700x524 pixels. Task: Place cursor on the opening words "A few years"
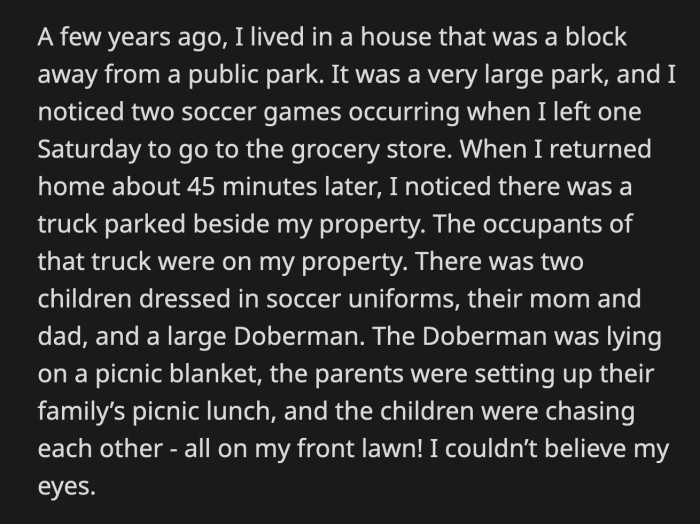coord(104,37)
